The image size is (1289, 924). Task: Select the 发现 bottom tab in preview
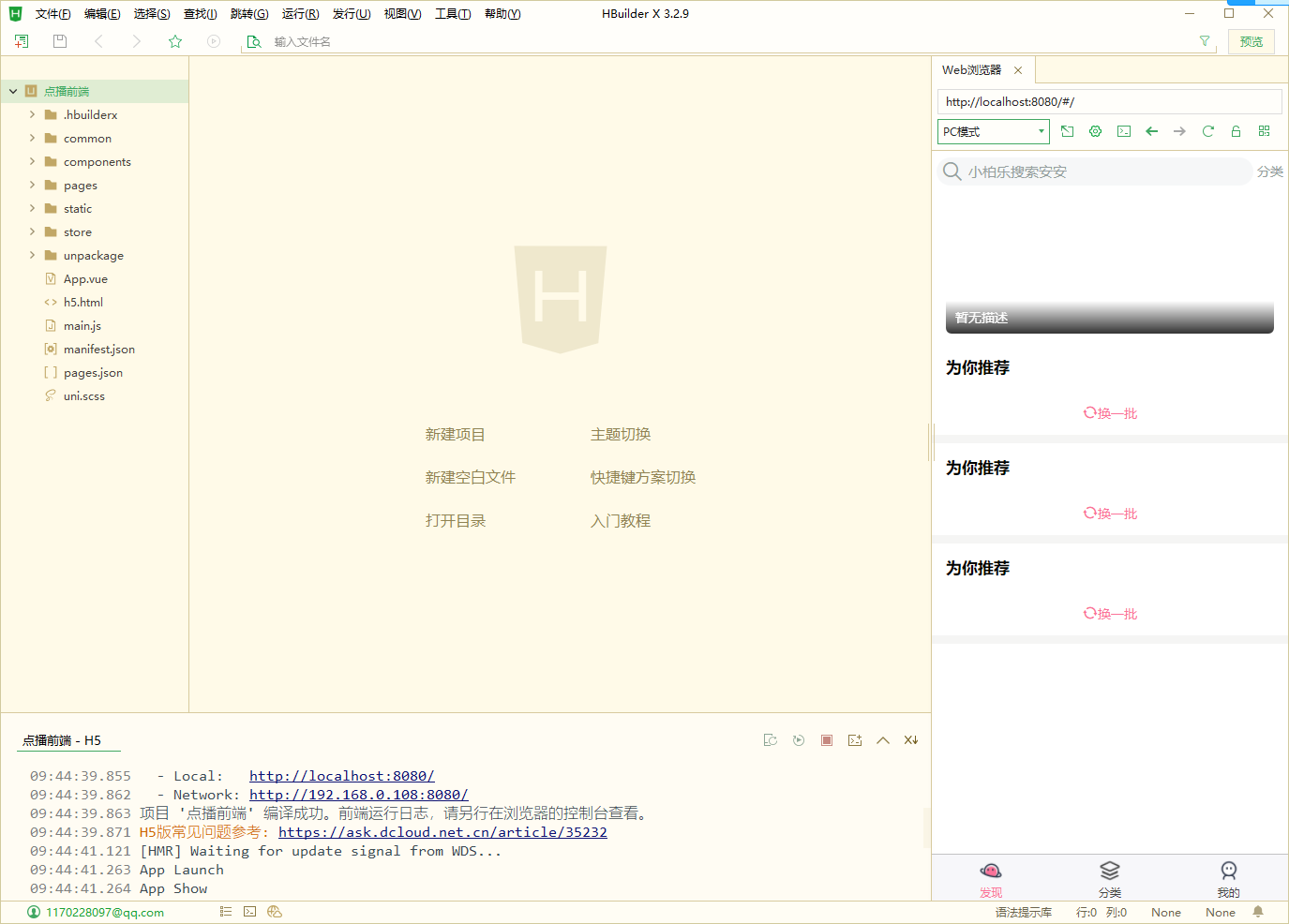[x=991, y=879]
